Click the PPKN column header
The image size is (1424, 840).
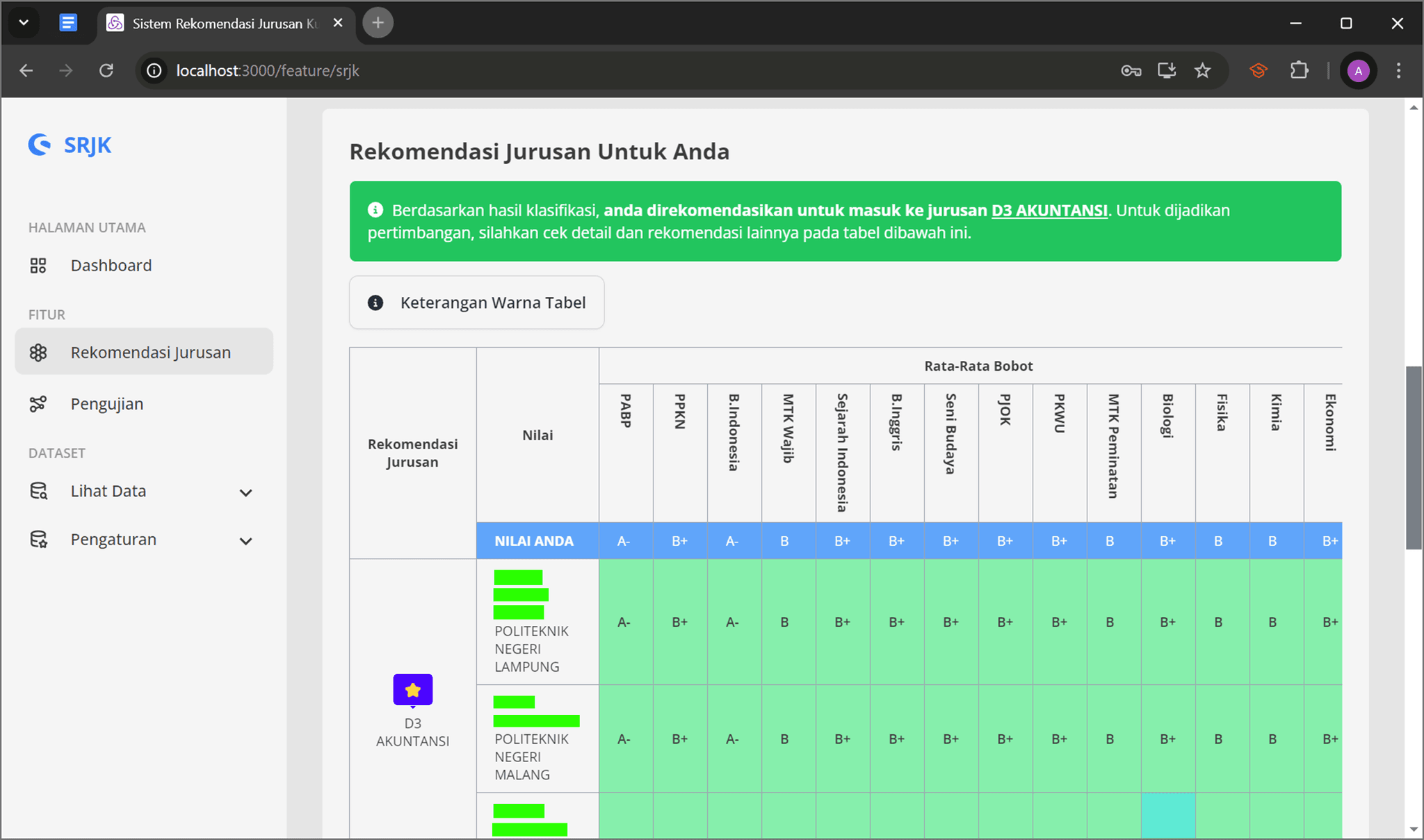[680, 453]
